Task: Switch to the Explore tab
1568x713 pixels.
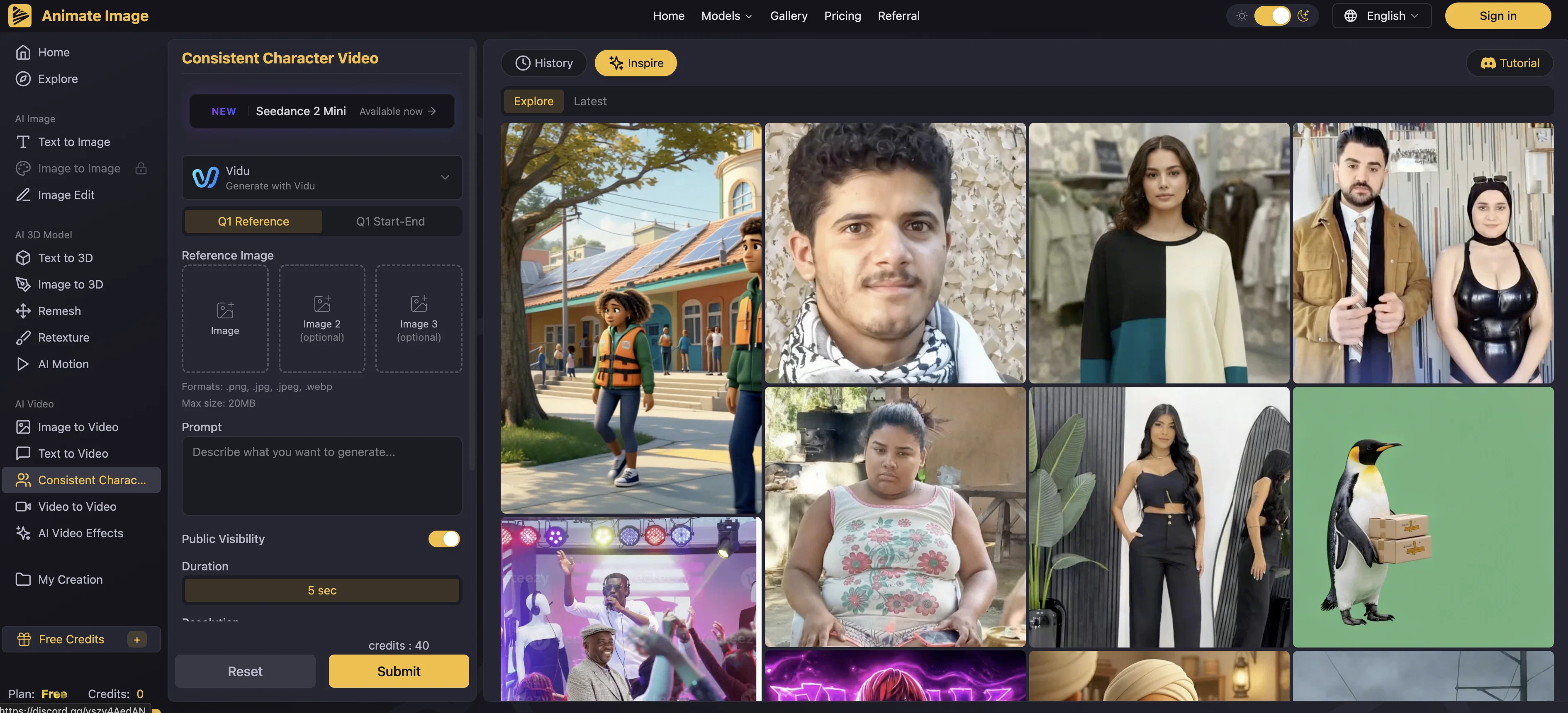Action: pos(533,102)
